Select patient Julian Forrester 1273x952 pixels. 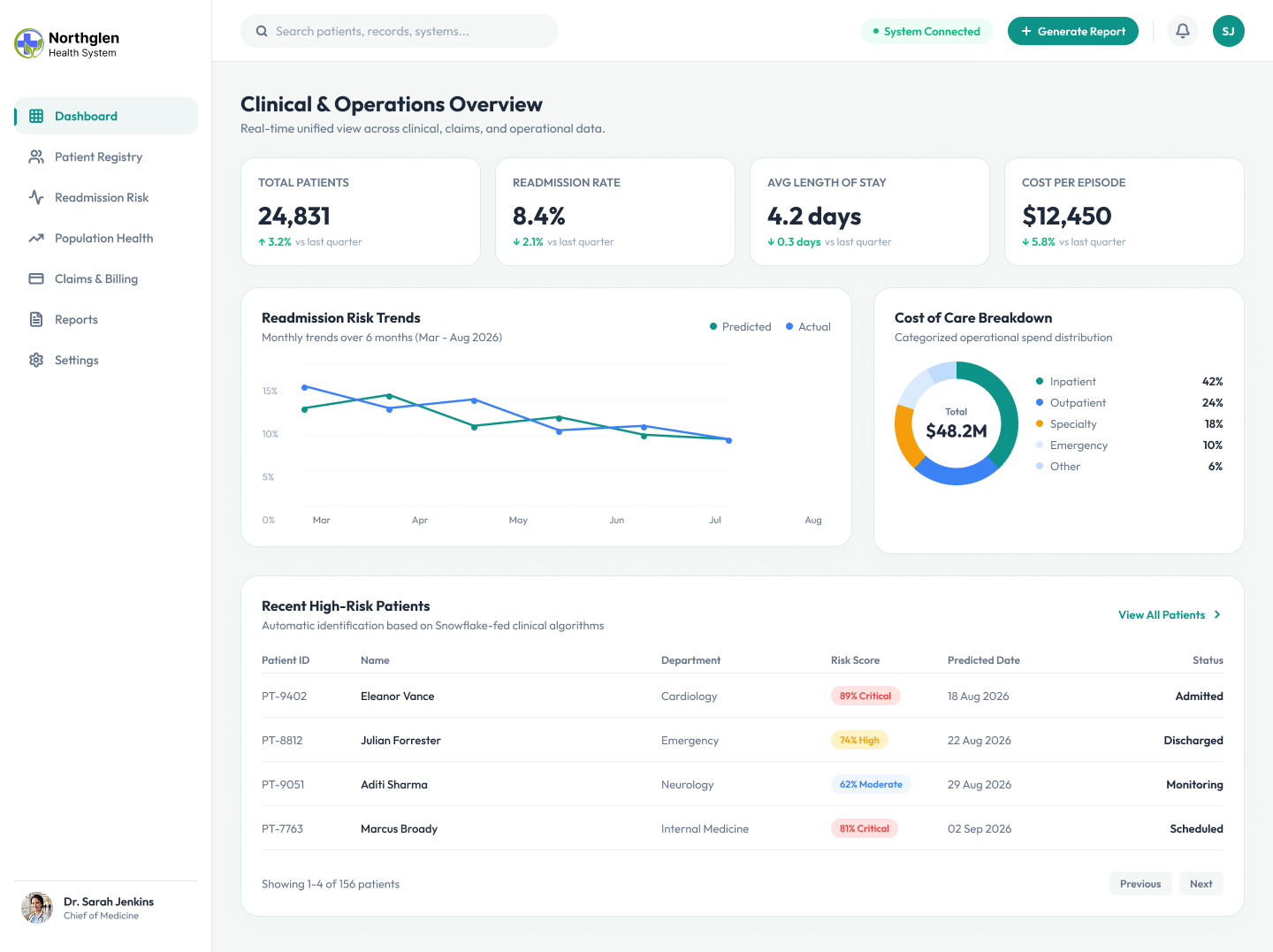400,740
